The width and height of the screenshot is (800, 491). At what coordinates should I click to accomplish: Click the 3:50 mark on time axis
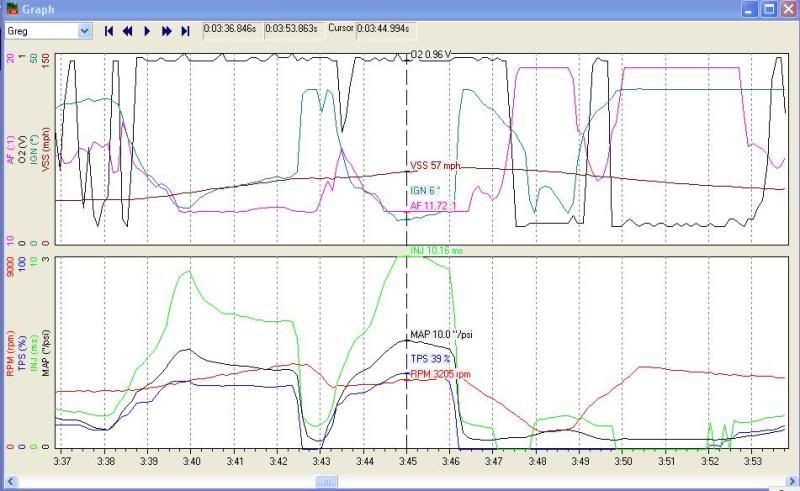623,462
